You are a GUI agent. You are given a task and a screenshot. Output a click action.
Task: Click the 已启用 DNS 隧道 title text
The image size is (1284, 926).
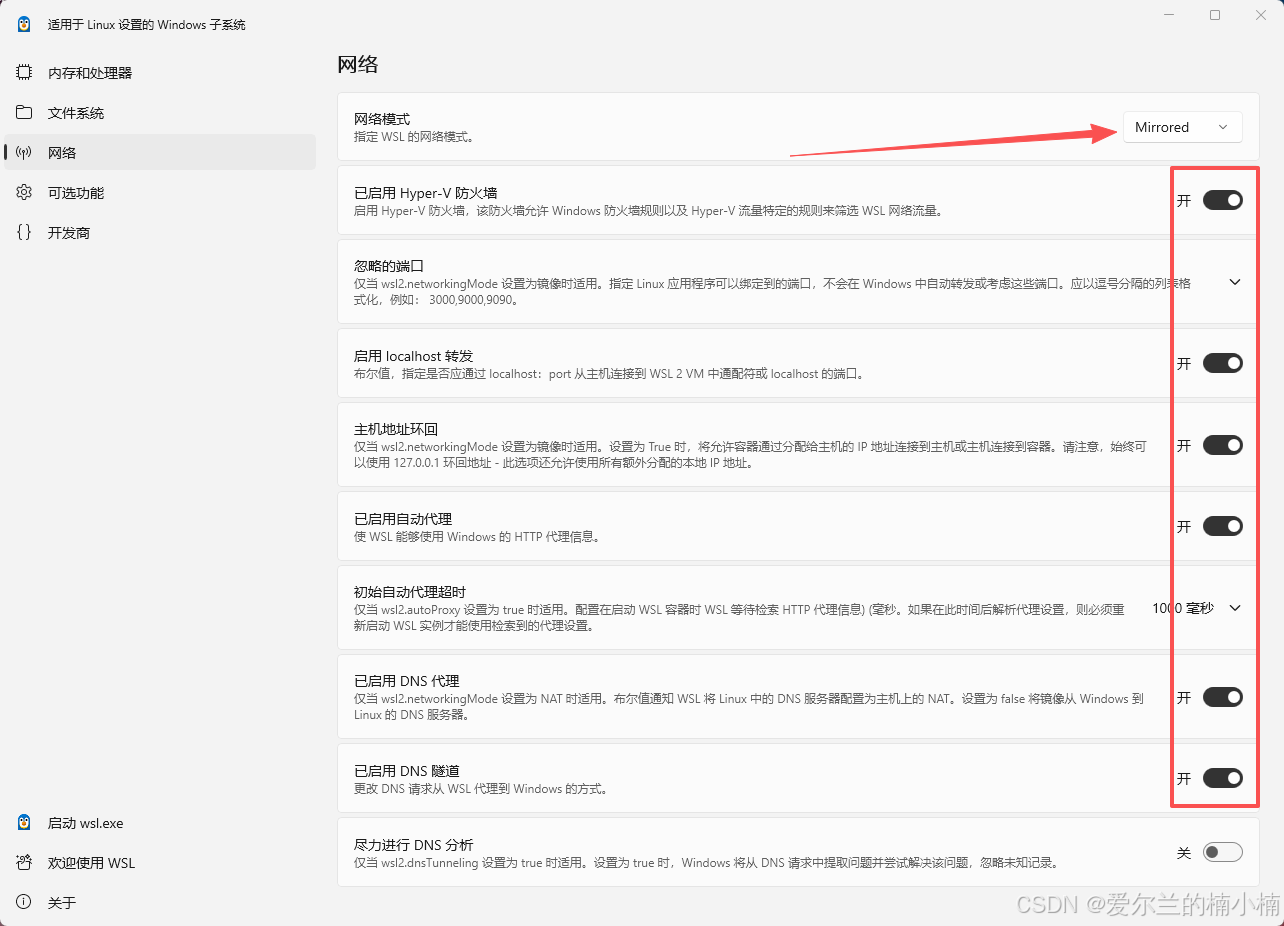pos(407,771)
